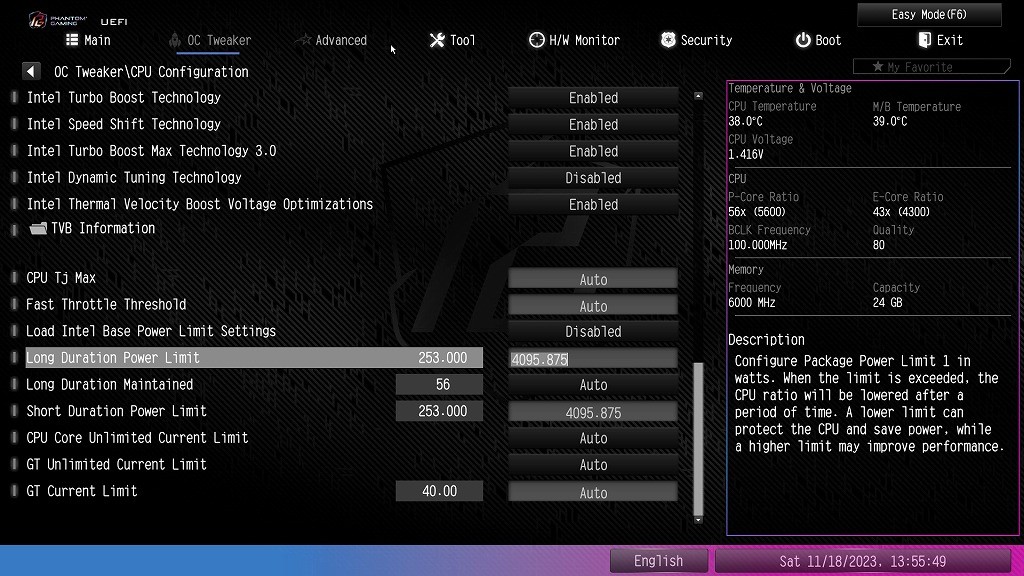The image size is (1024, 576).
Task: Toggle Intel Dynamic Tuning Technology value
Action: [593, 178]
